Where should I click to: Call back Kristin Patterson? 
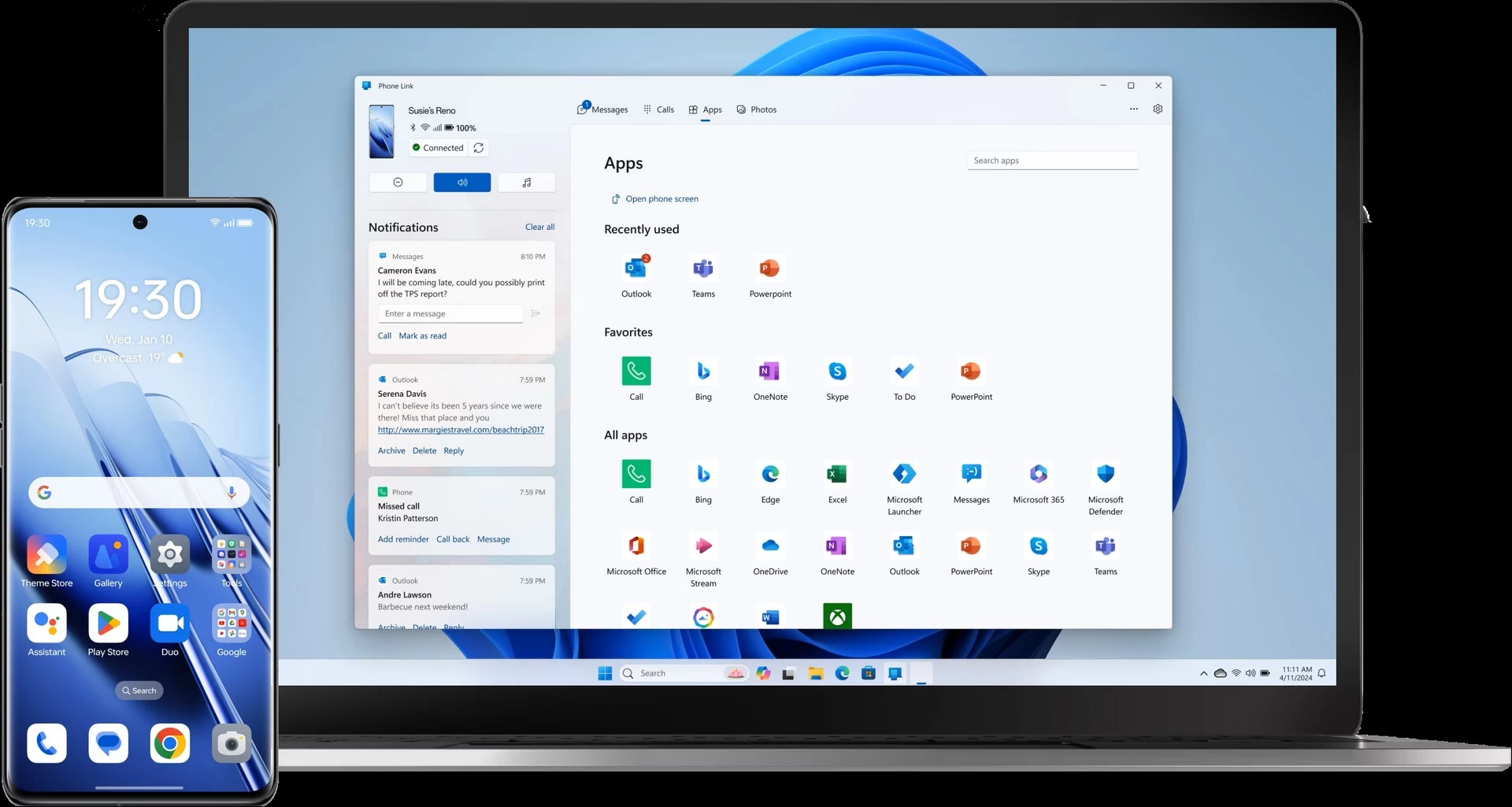click(453, 539)
